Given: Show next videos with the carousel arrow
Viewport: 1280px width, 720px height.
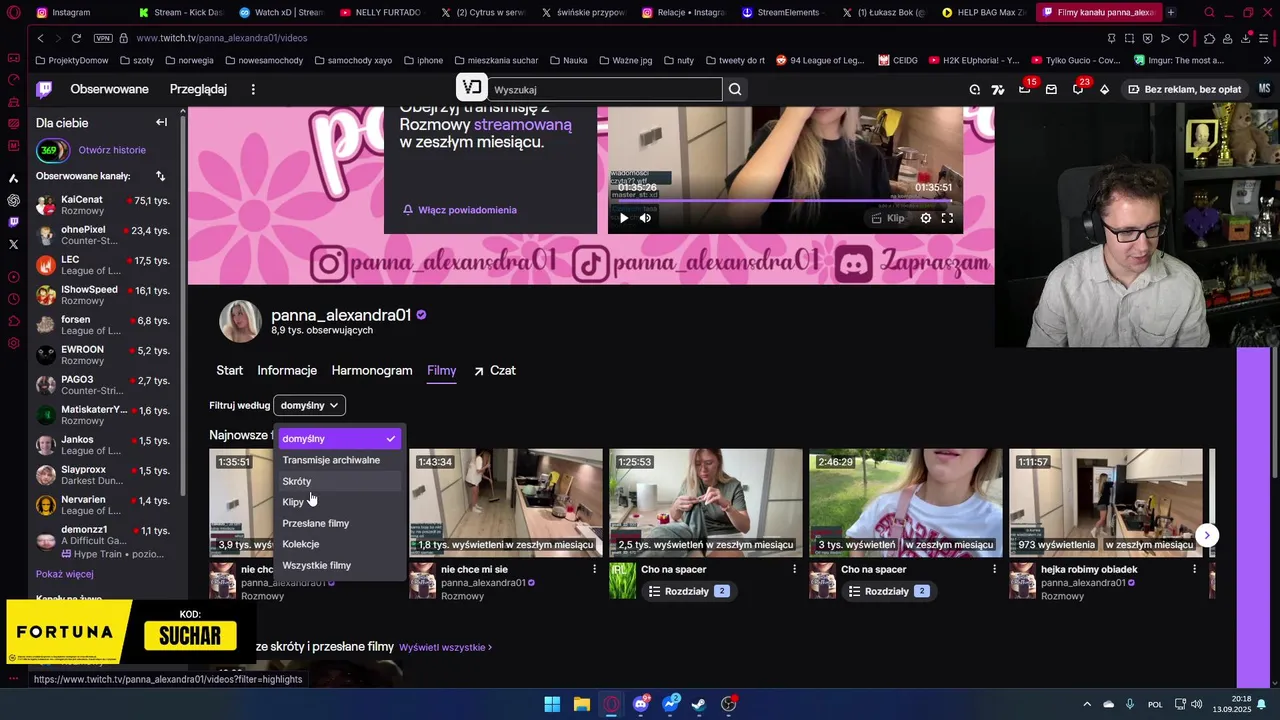Looking at the screenshot, I should coord(1207,535).
